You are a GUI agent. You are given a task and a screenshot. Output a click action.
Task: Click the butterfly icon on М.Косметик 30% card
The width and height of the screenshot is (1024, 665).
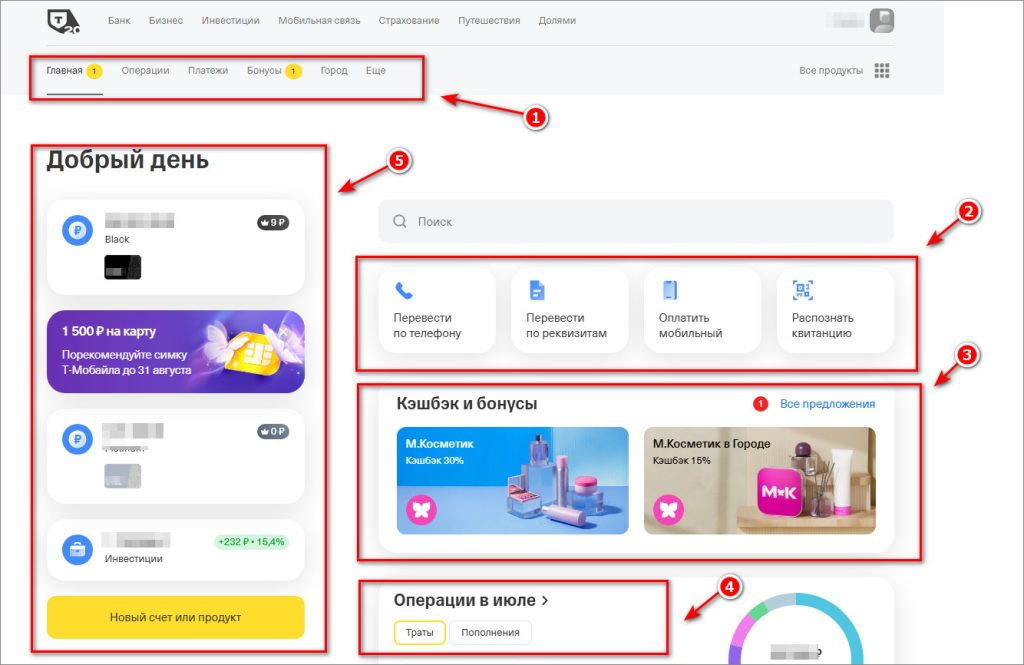click(x=421, y=510)
